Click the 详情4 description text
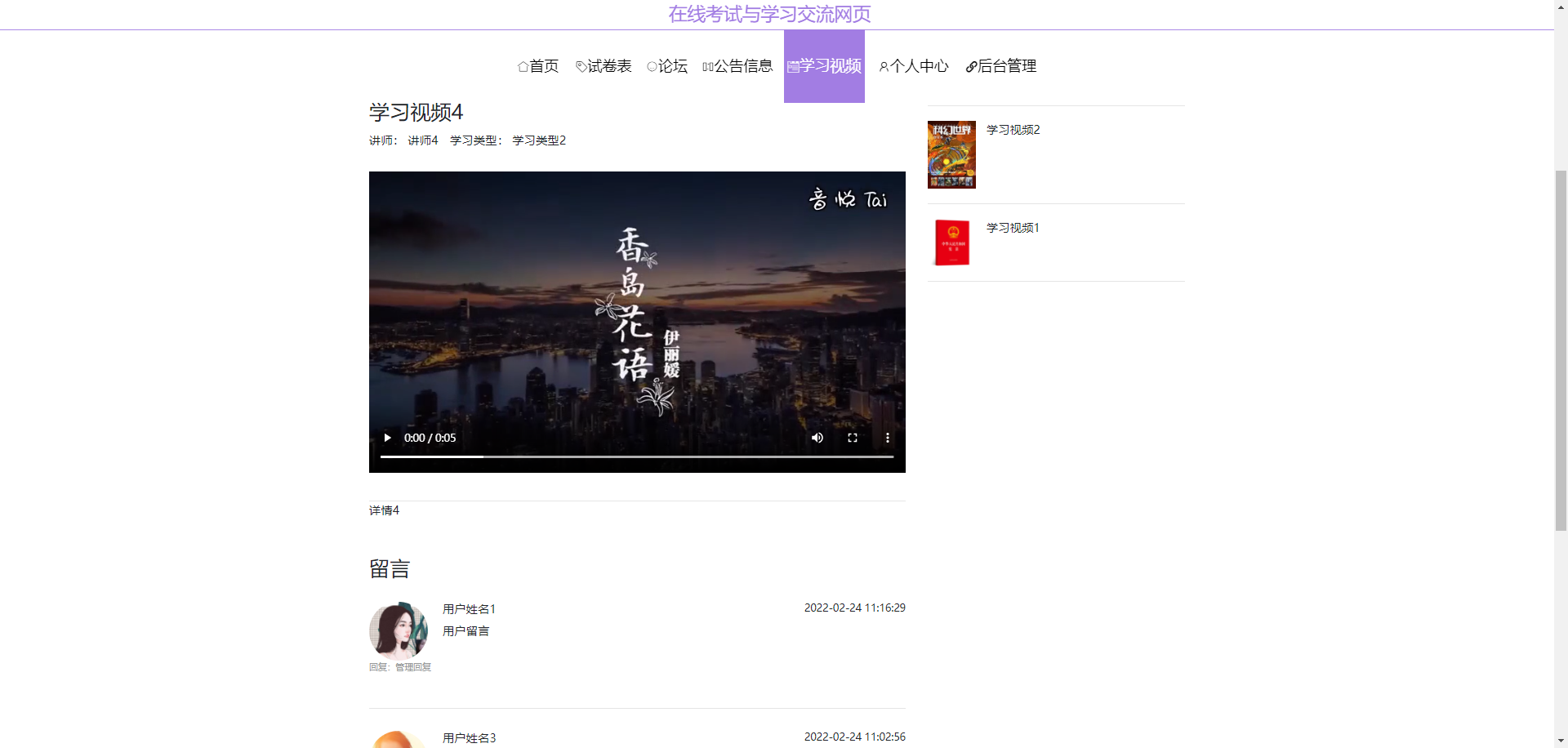Viewport: 1568px width, 748px height. (x=384, y=510)
